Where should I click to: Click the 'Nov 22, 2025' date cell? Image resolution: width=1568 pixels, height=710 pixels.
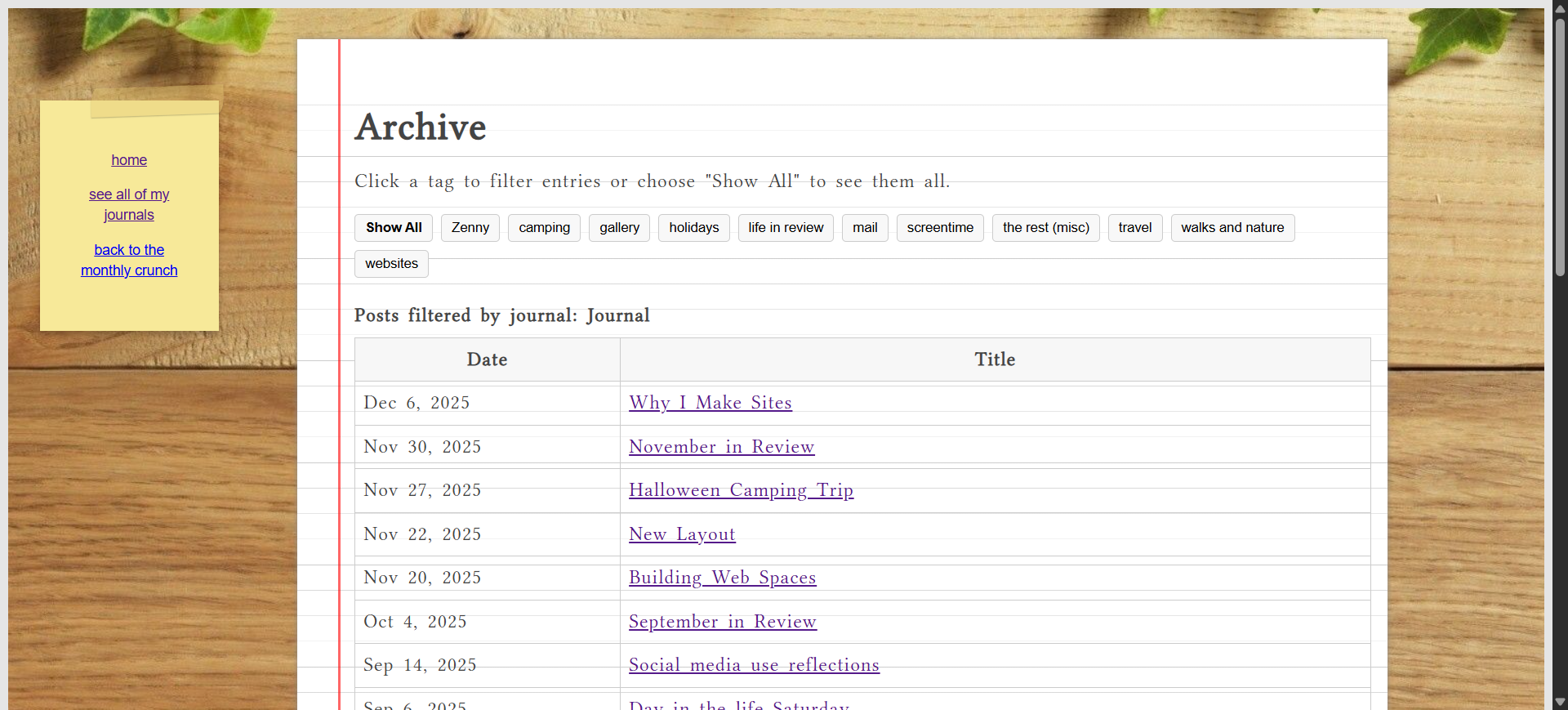coord(488,534)
